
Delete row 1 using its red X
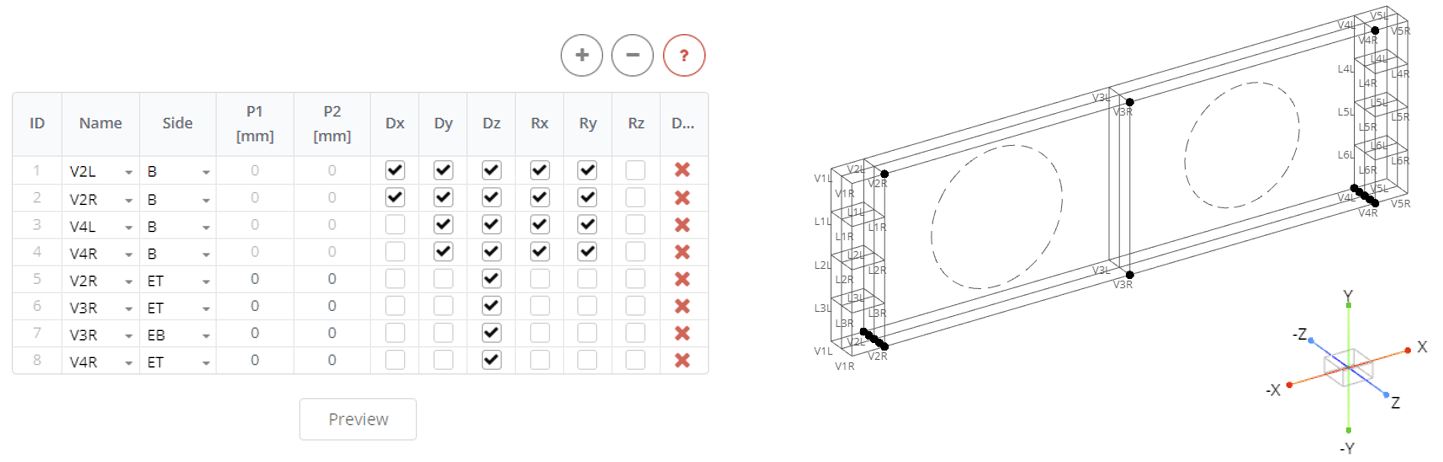pyautogui.click(x=683, y=170)
